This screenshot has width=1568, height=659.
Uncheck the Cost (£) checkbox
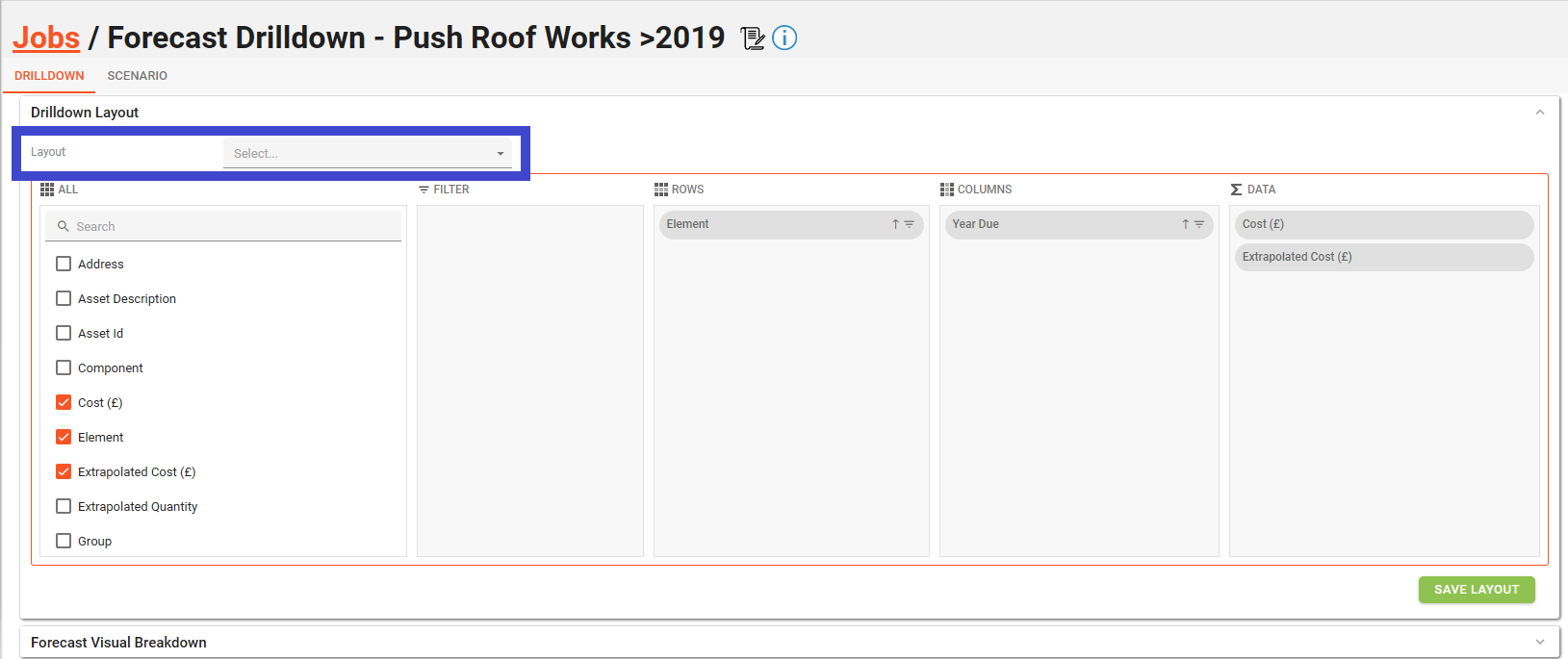tap(64, 402)
